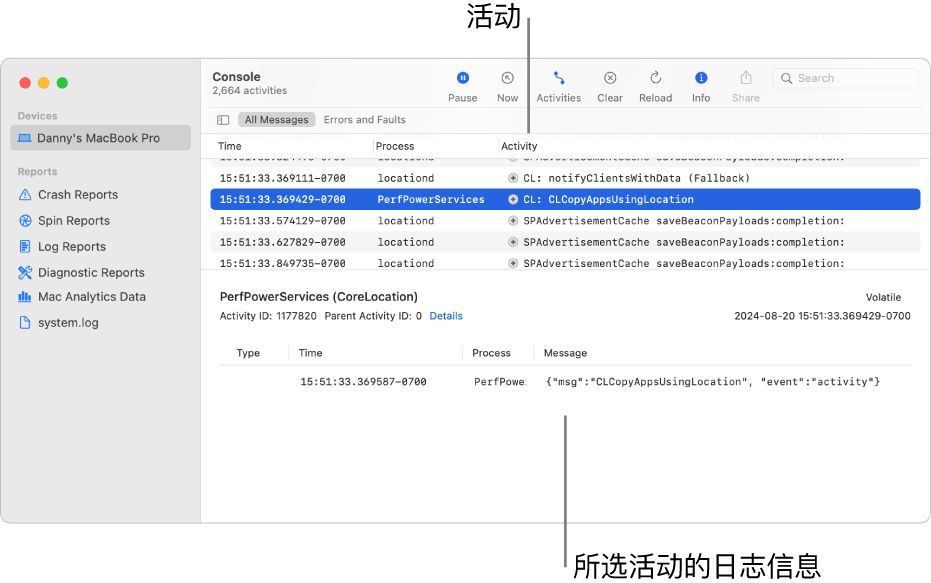Screen dimensions: 931x583
Task: Close the Console window with red button
Action: [25, 83]
